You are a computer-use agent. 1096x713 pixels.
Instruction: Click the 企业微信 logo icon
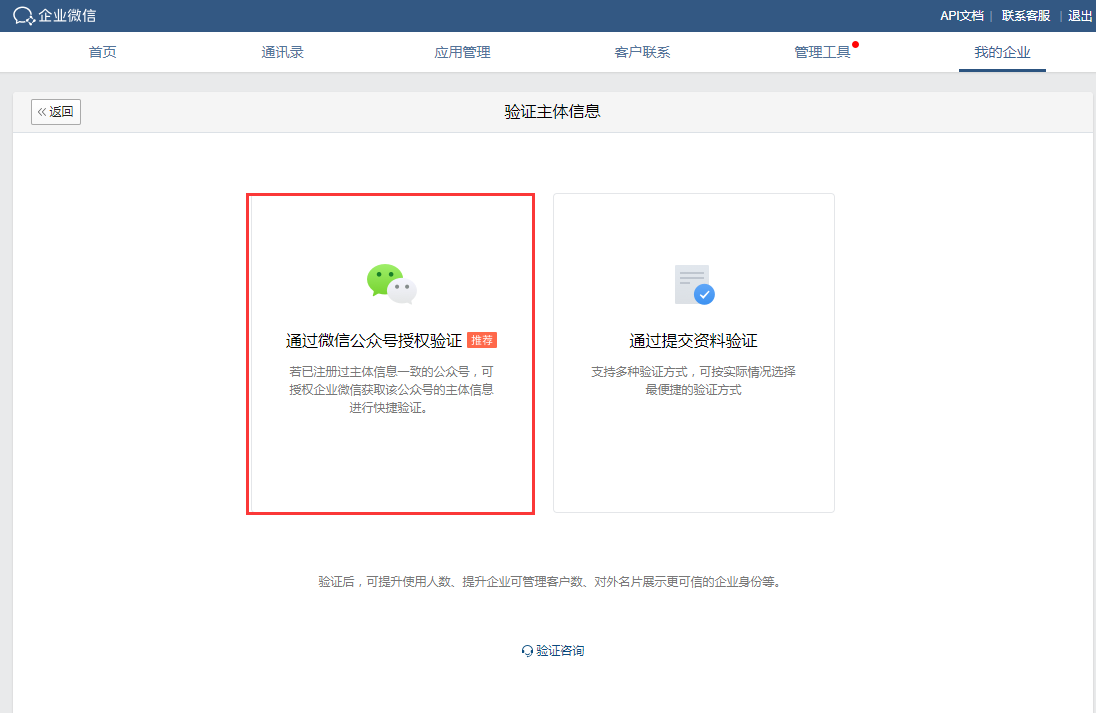click(x=24, y=16)
